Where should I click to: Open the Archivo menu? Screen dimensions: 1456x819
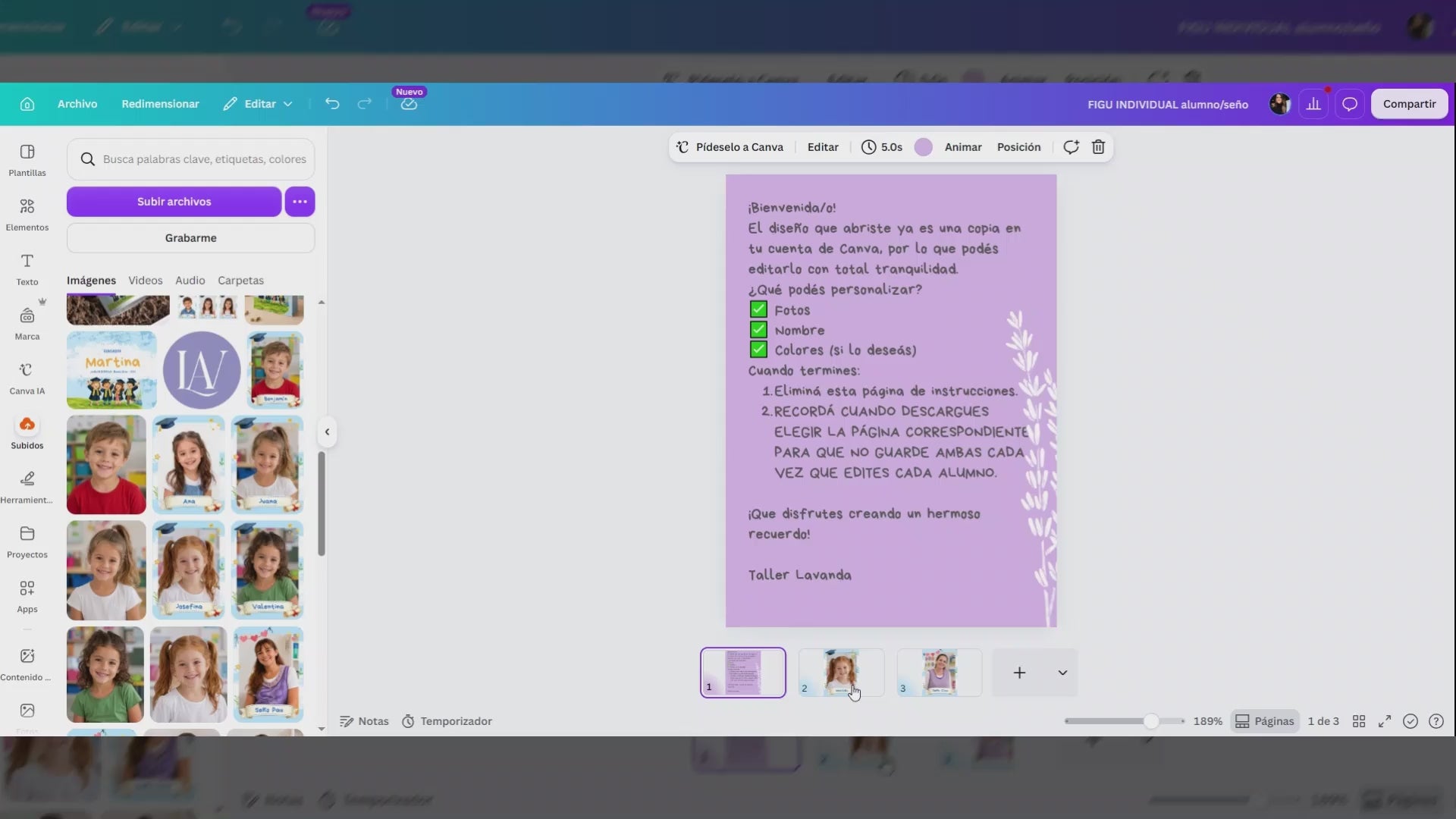[x=77, y=104]
